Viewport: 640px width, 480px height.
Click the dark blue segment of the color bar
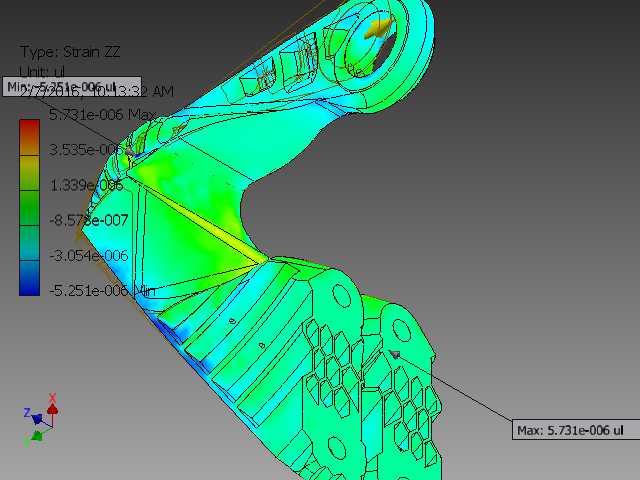(x=29, y=278)
